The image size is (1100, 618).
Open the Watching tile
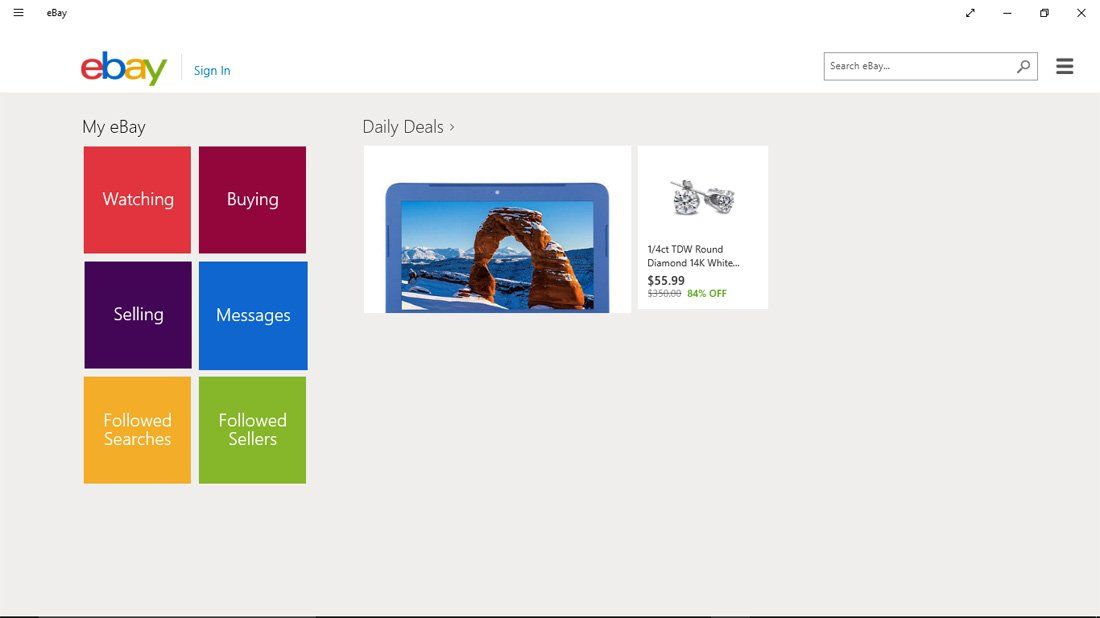pos(137,199)
